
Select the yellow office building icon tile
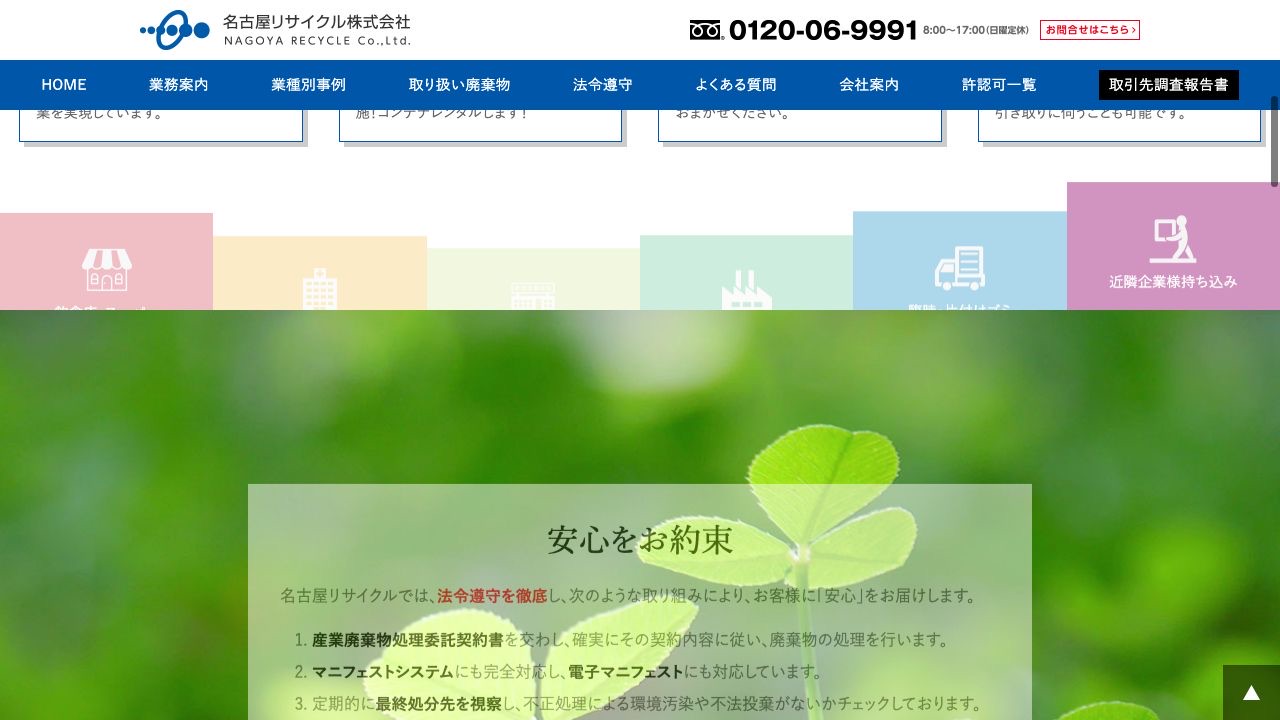(x=320, y=273)
